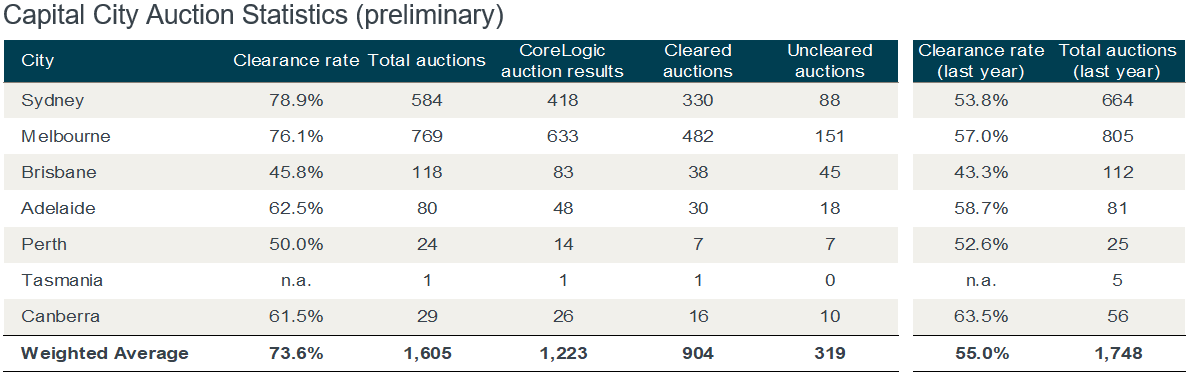Select Total auctions (last year) header

click(1116, 61)
